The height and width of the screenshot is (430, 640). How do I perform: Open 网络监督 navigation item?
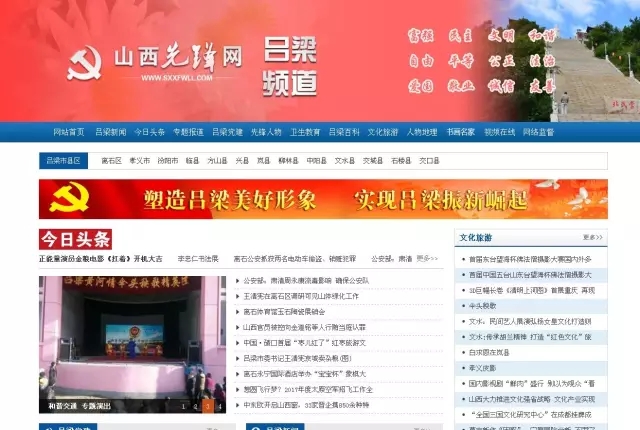coord(538,132)
